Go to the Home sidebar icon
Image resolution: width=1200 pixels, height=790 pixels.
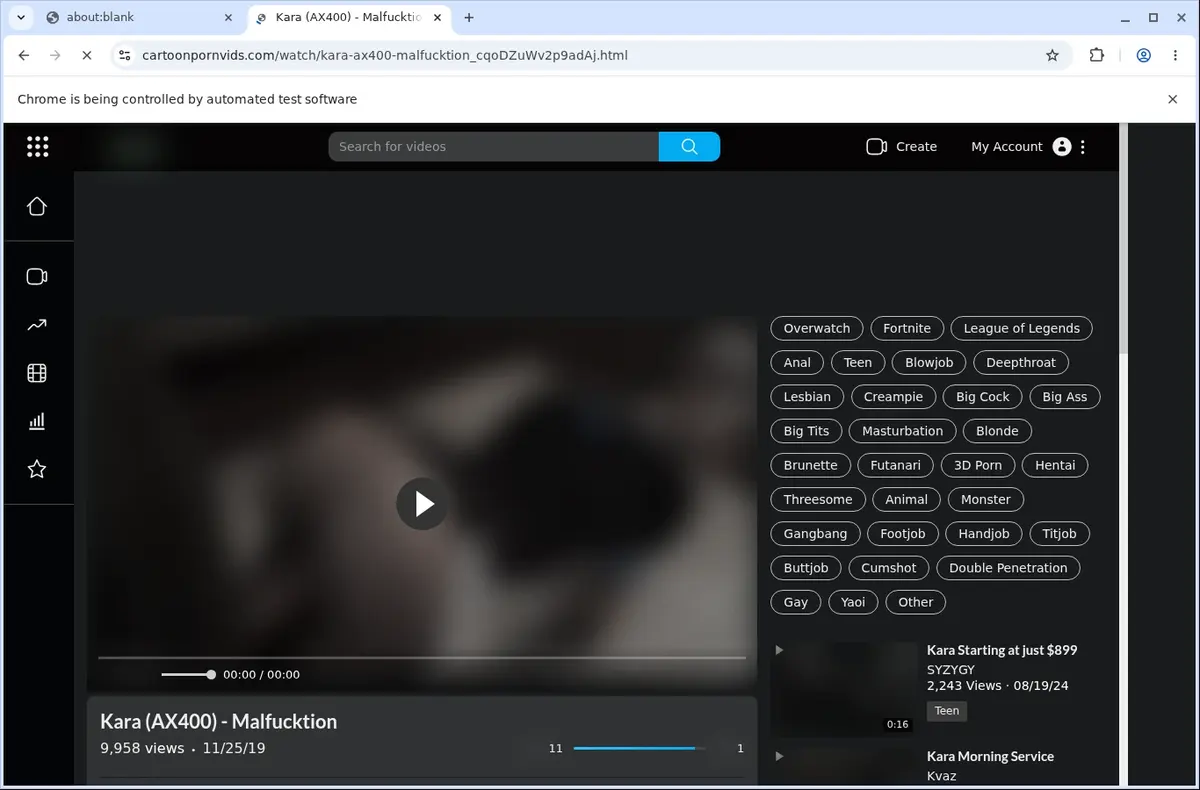(37, 206)
